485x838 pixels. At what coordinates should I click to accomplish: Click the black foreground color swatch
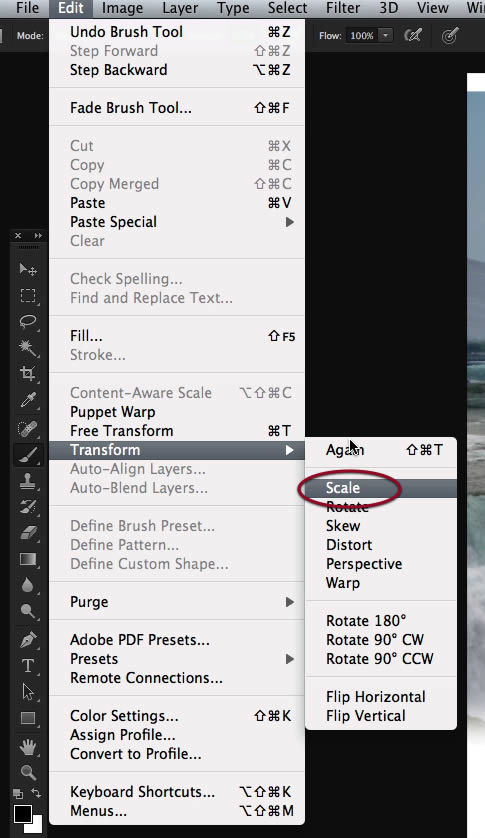pyautogui.click(x=22, y=814)
